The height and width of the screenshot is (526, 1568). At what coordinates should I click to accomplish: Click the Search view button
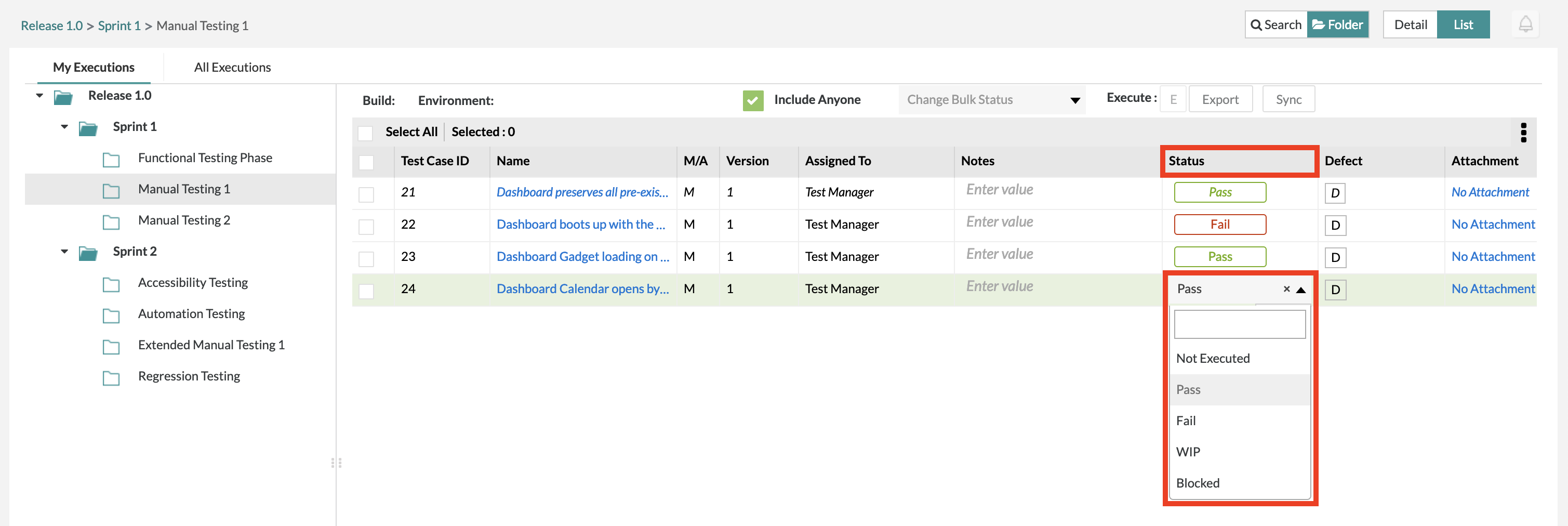click(x=1276, y=25)
